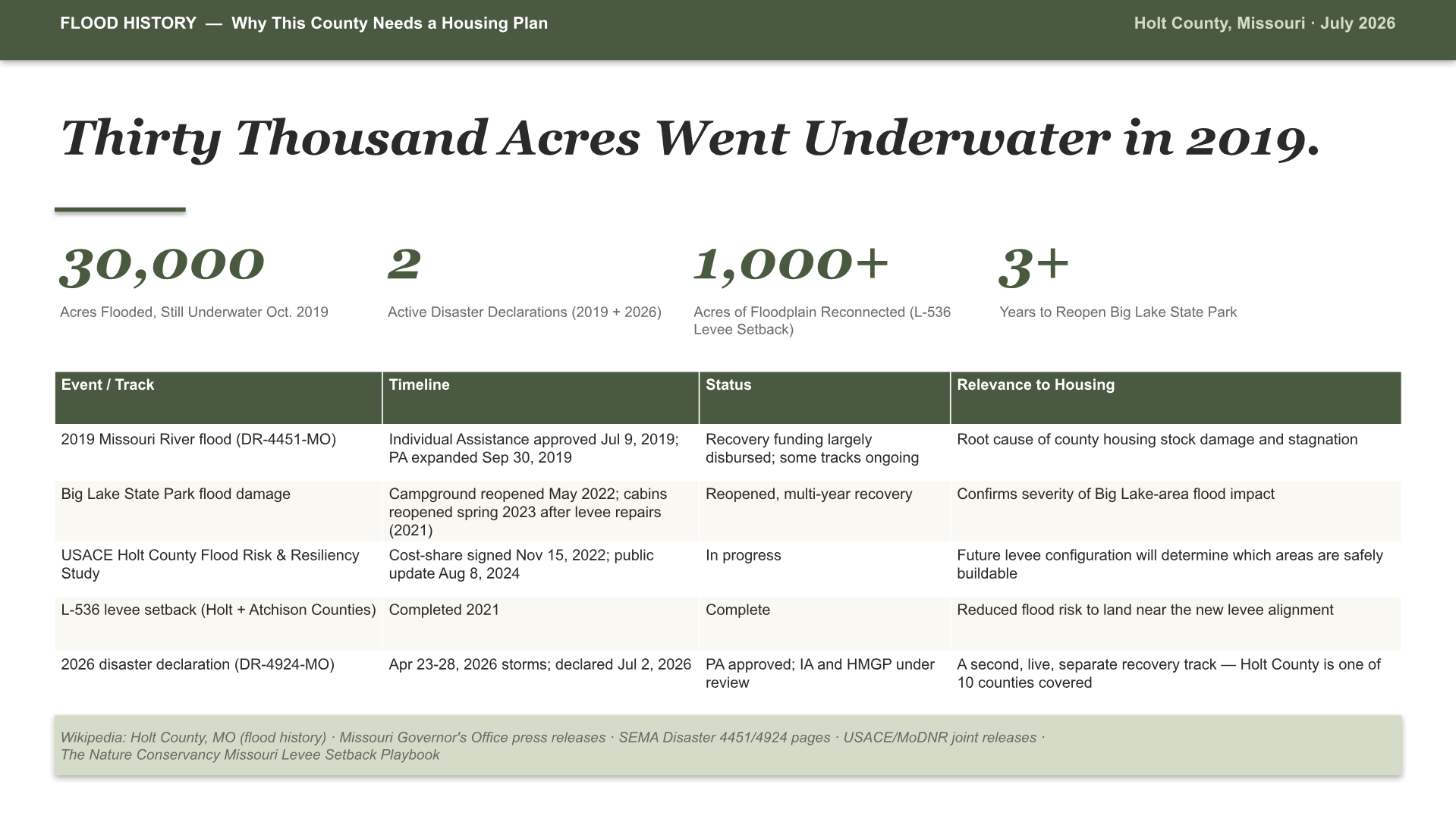
Task: Click 'Holt County, Missouri · July 2026' header text
Action: (x=1264, y=24)
